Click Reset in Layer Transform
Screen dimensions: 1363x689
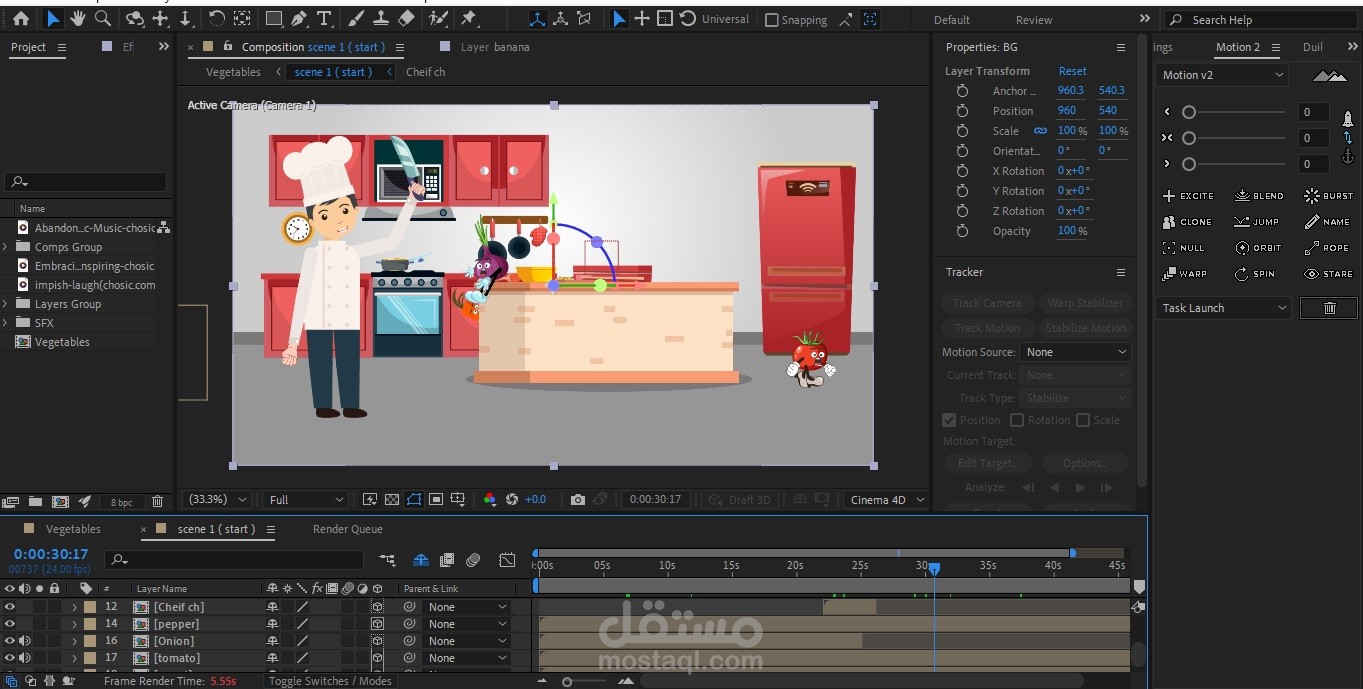(1072, 71)
